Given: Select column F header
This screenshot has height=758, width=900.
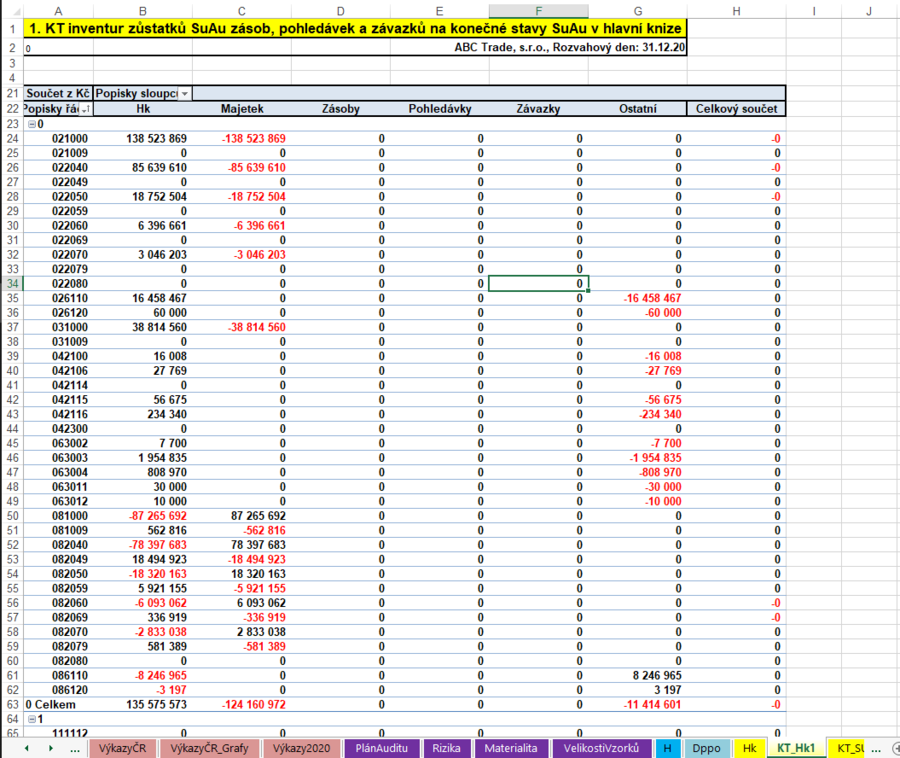Looking at the screenshot, I should click(x=539, y=10).
